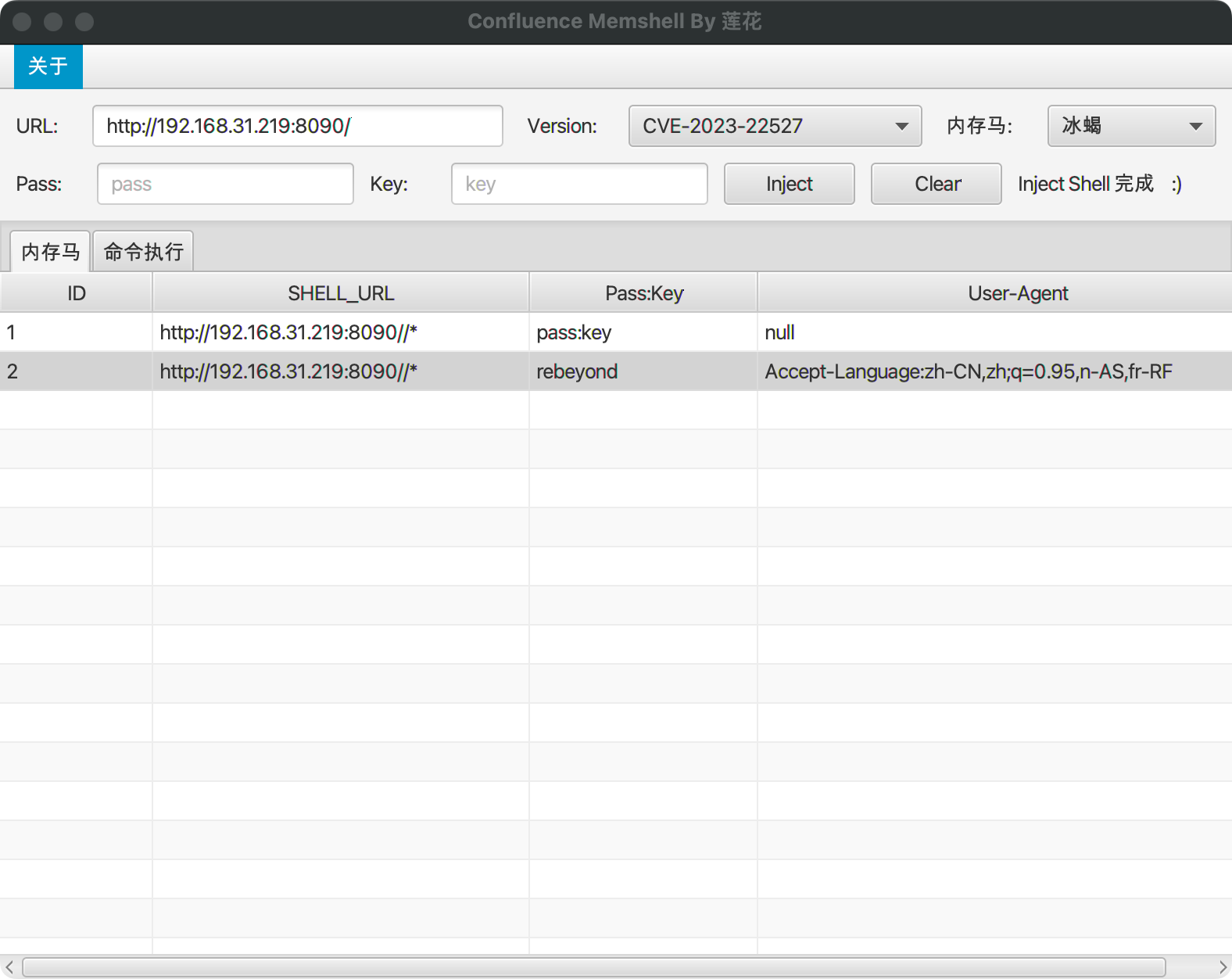Open the 内存马 type dropdown showing 冰蝎

pos(1131,126)
